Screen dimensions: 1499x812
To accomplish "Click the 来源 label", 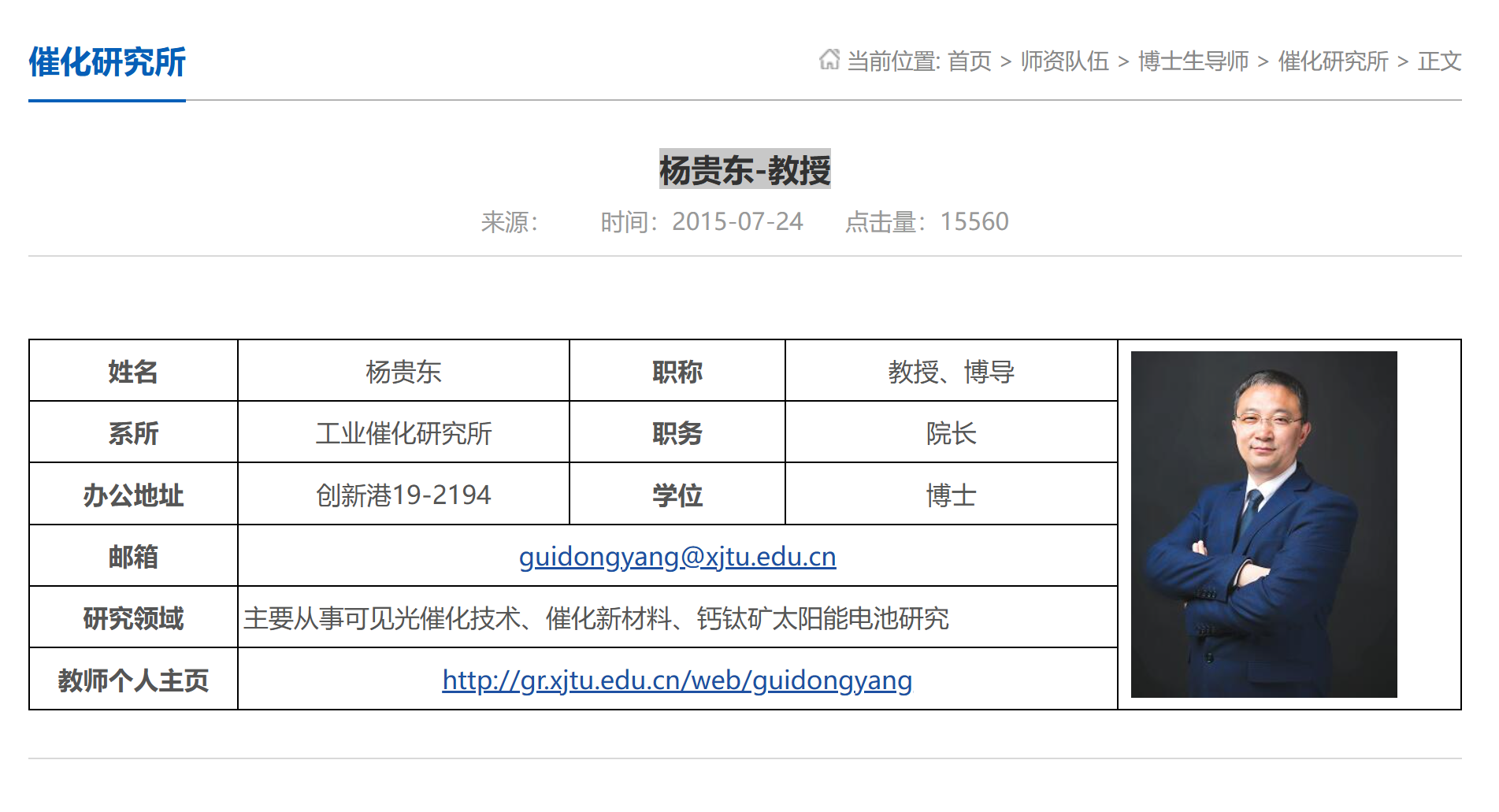I will tap(510, 222).
